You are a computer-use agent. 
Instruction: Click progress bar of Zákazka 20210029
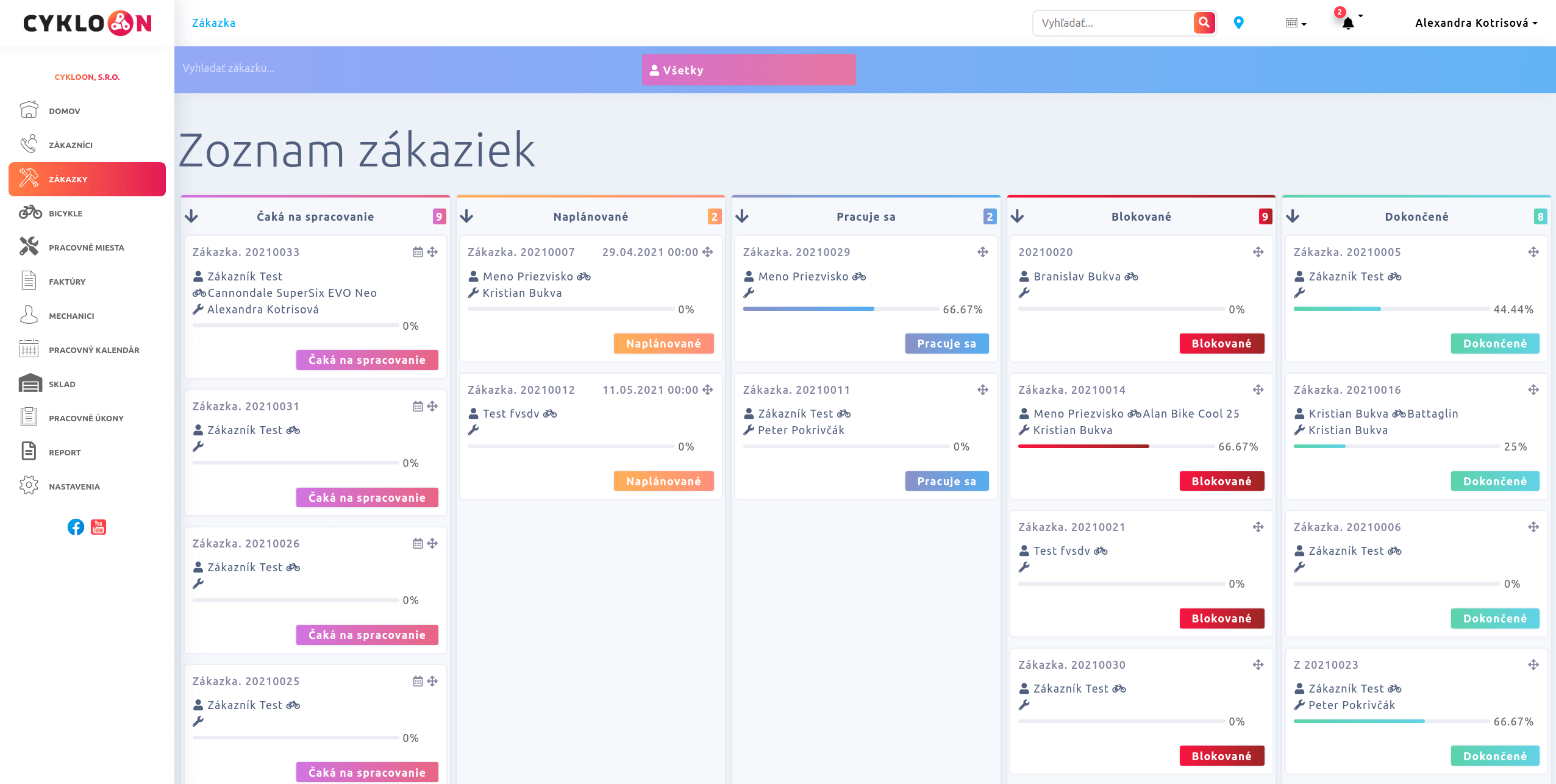click(841, 309)
